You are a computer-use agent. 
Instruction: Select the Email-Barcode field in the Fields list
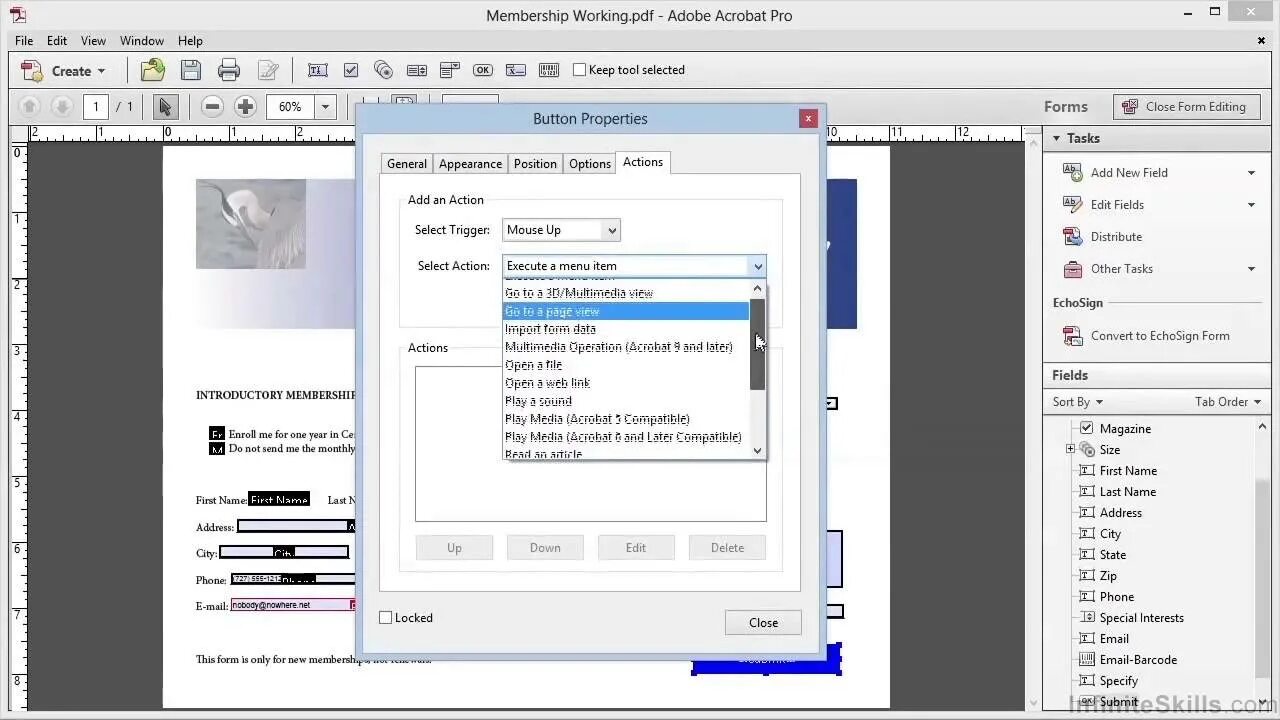click(x=1138, y=660)
